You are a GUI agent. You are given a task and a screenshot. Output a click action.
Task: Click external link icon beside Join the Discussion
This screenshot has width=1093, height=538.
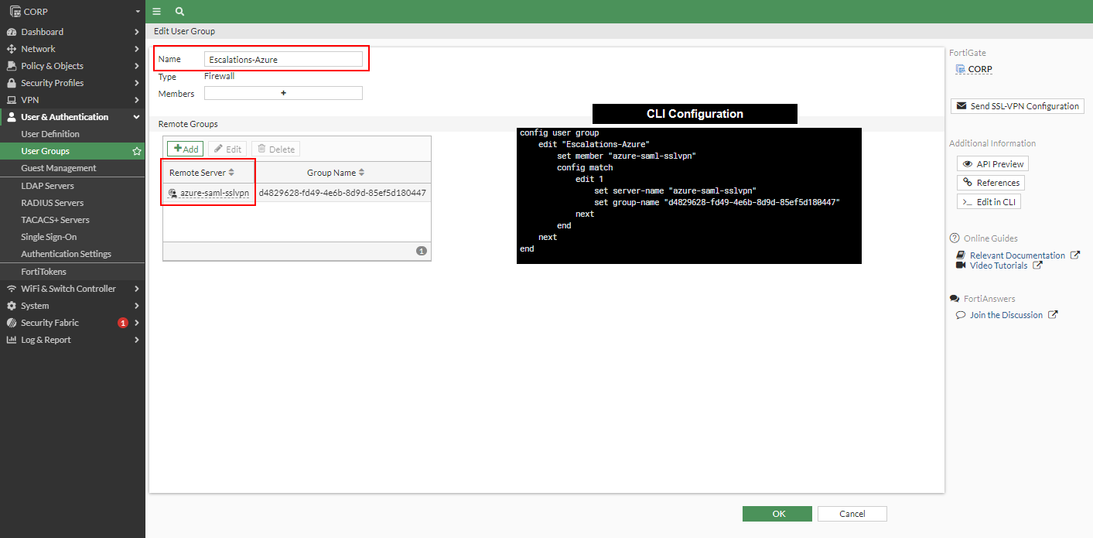[1054, 315]
